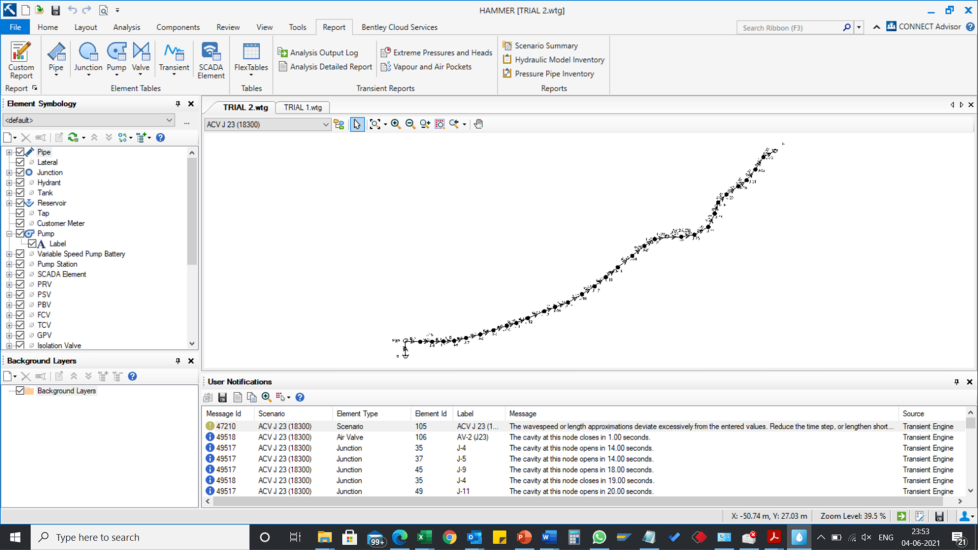This screenshot has width=978, height=550.
Task: Open the Junction element table
Action: [x=88, y=59]
